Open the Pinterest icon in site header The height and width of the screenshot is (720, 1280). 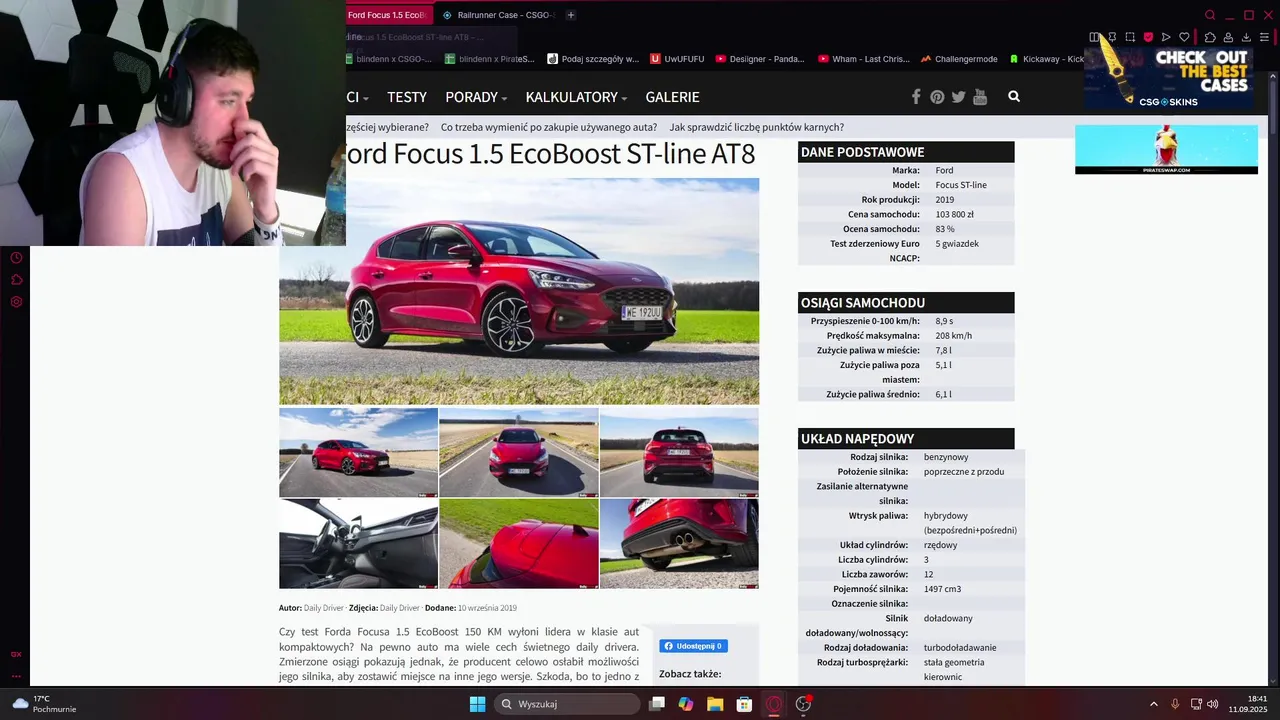937,97
